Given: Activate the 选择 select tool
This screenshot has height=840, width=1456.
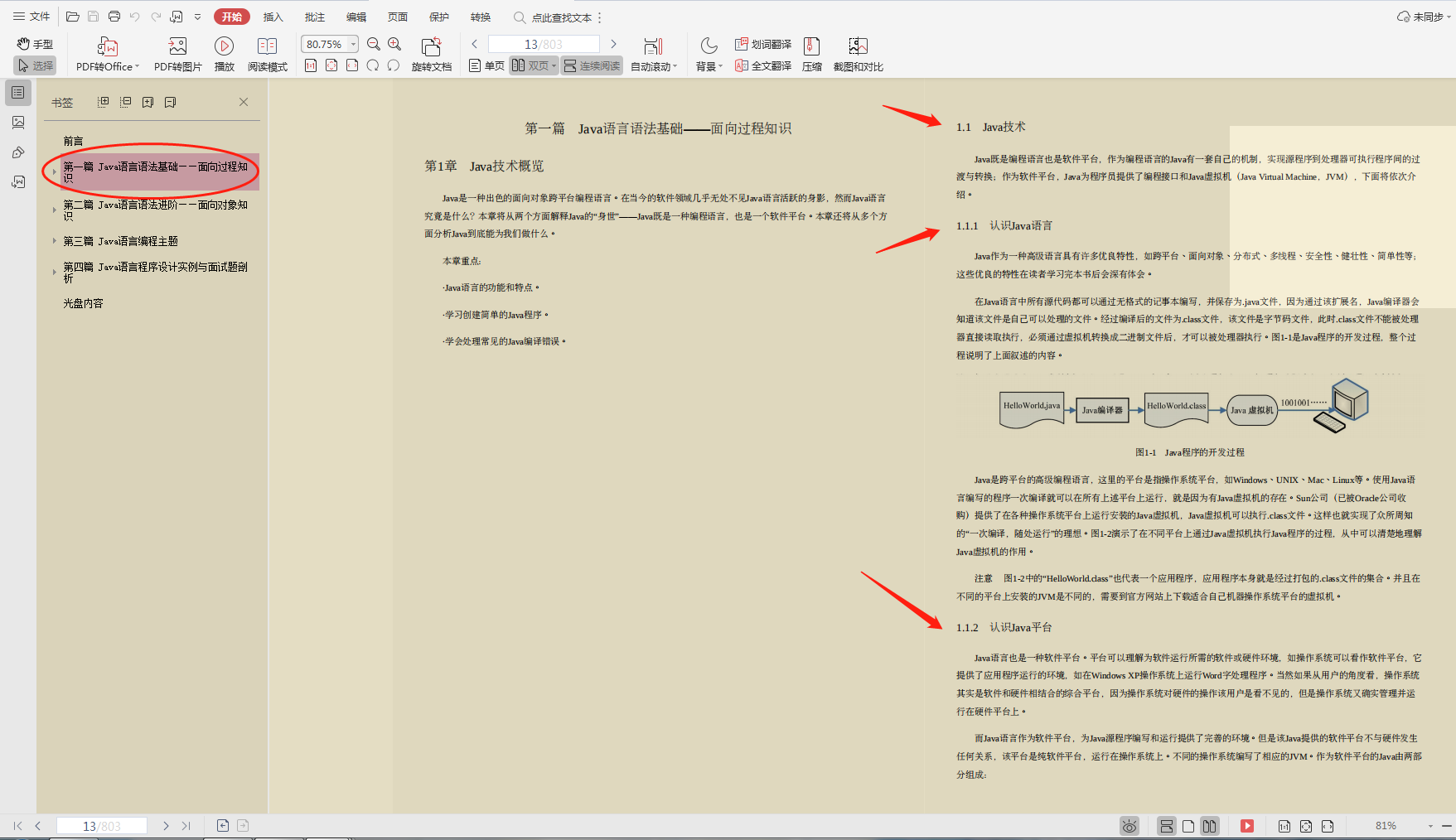Looking at the screenshot, I should [x=35, y=65].
